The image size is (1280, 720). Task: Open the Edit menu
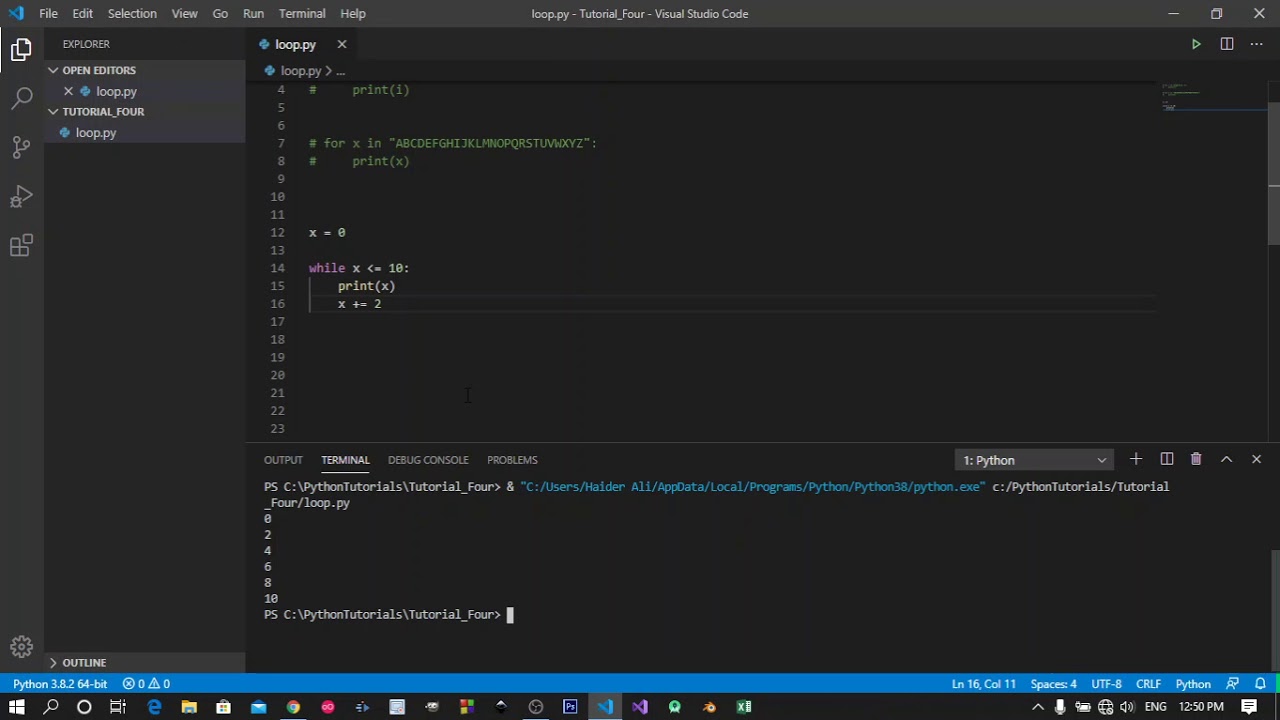point(83,13)
